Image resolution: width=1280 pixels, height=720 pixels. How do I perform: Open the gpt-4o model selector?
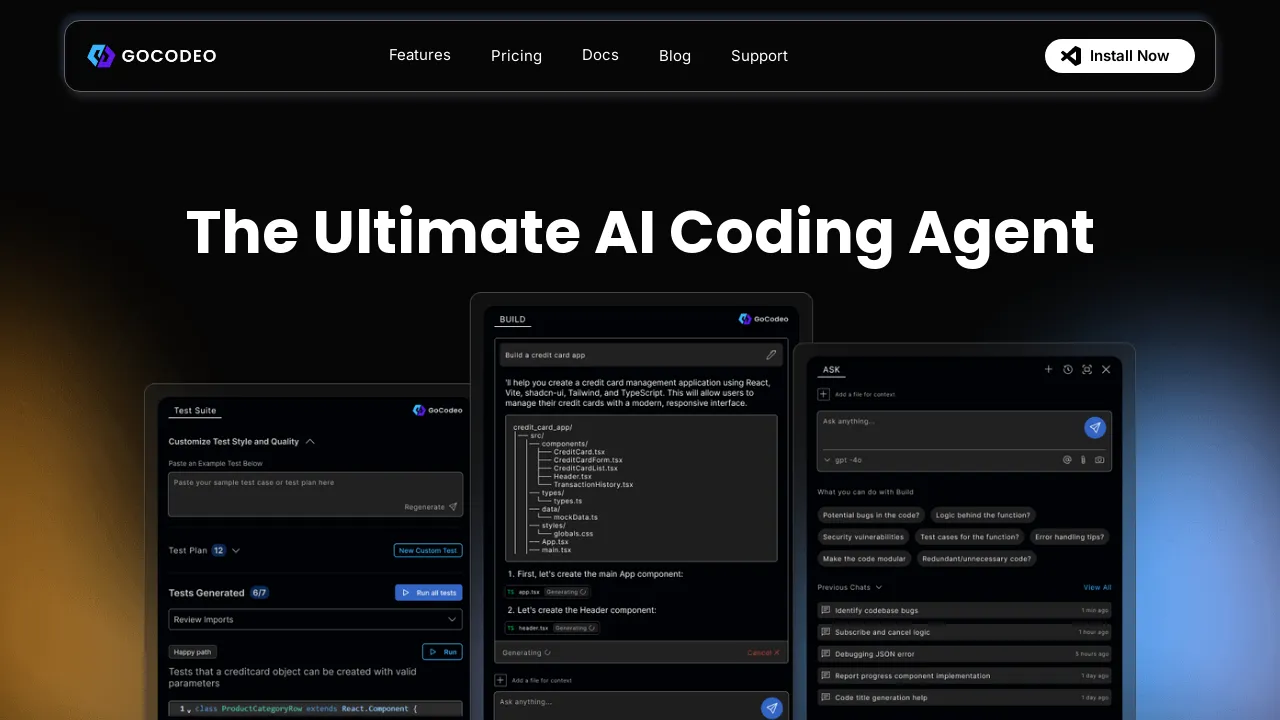coord(845,460)
